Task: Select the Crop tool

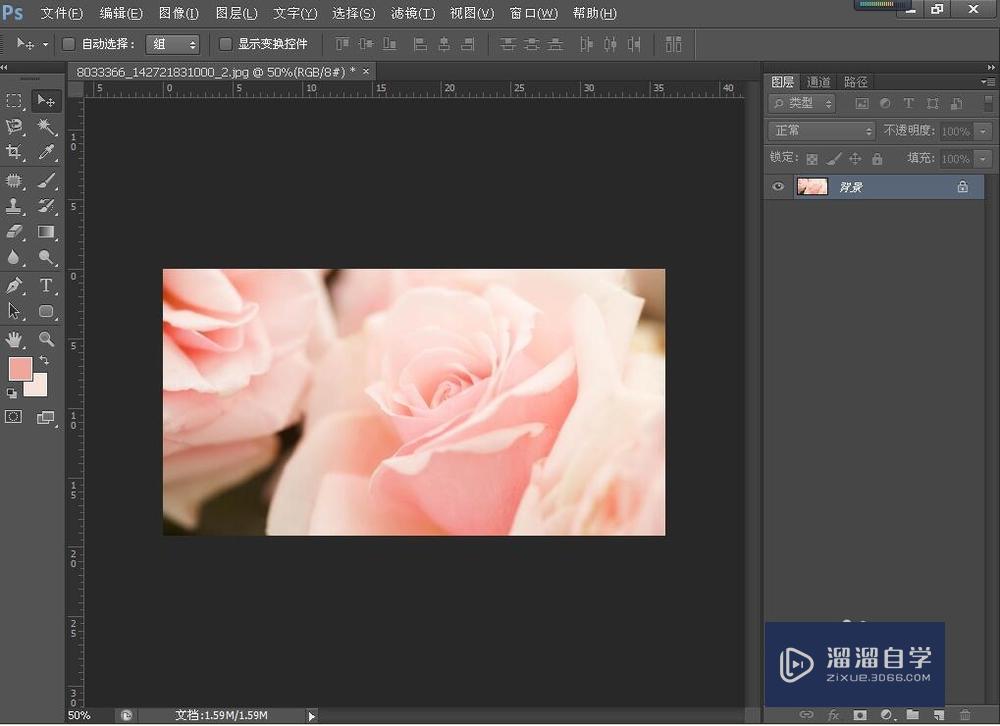Action: [x=14, y=153]
